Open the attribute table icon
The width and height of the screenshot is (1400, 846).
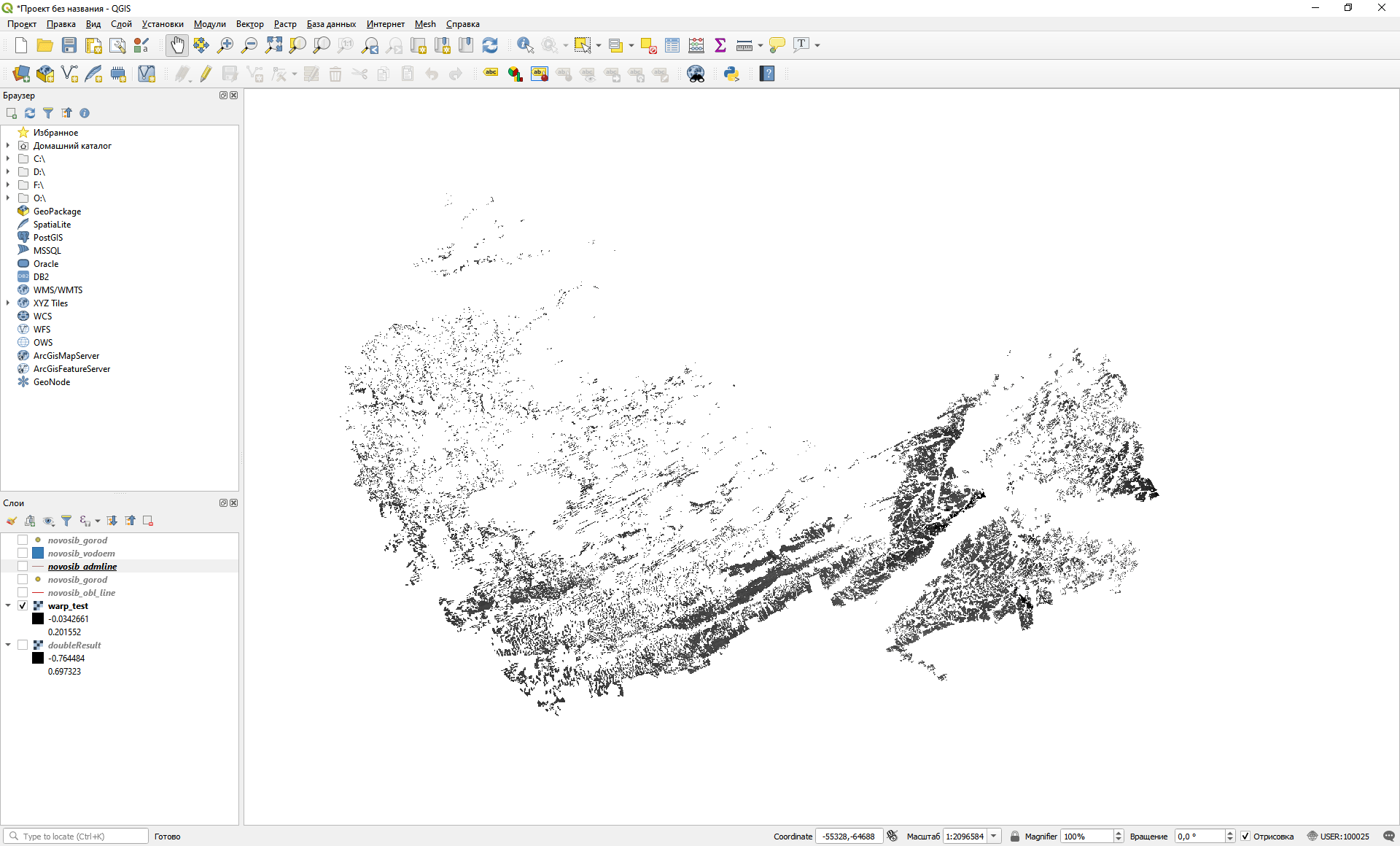(672, 45)
